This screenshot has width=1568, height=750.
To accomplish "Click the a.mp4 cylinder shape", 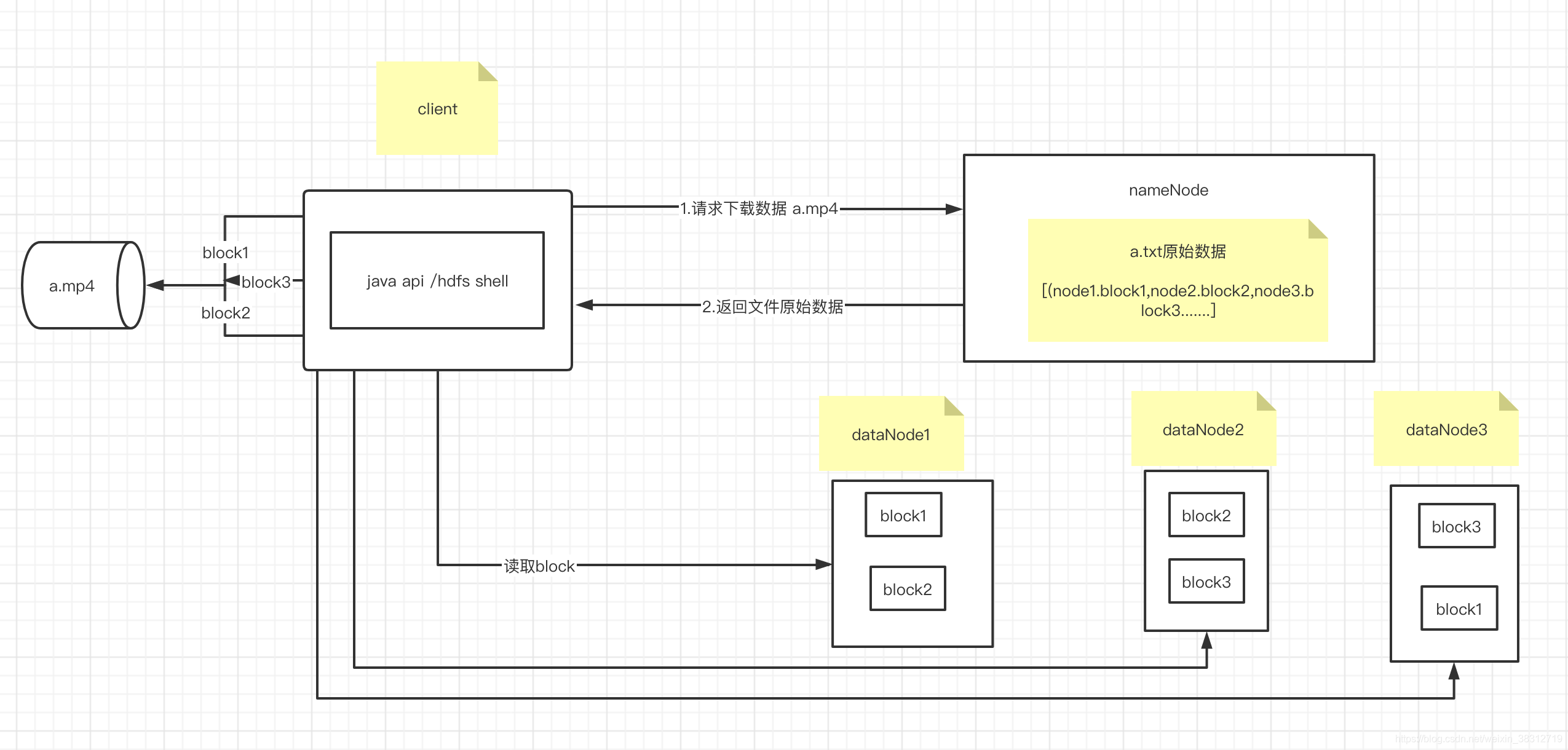I will click(83, 285).
